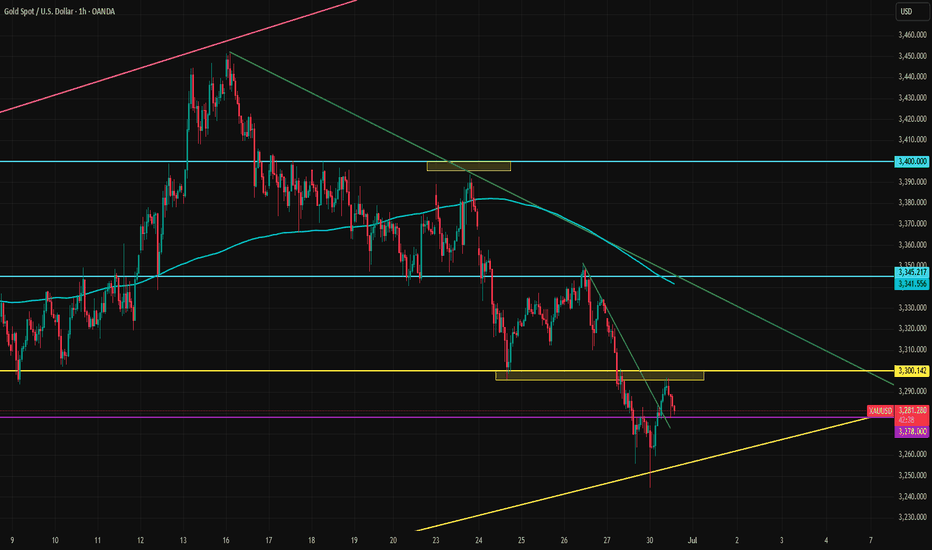
Task: Select the XAUUSD symbol tag on price axis
Action: coord(880,411)
